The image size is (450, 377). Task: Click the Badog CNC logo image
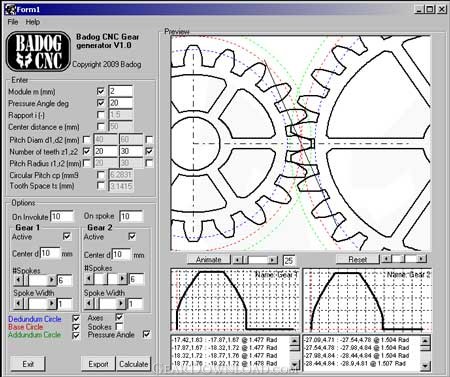coord(38,52)
